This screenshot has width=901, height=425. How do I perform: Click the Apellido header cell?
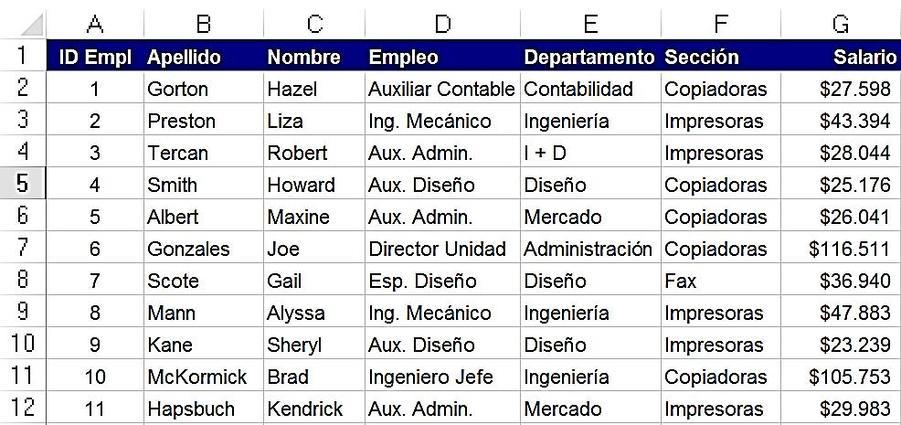tap(203, 56)
